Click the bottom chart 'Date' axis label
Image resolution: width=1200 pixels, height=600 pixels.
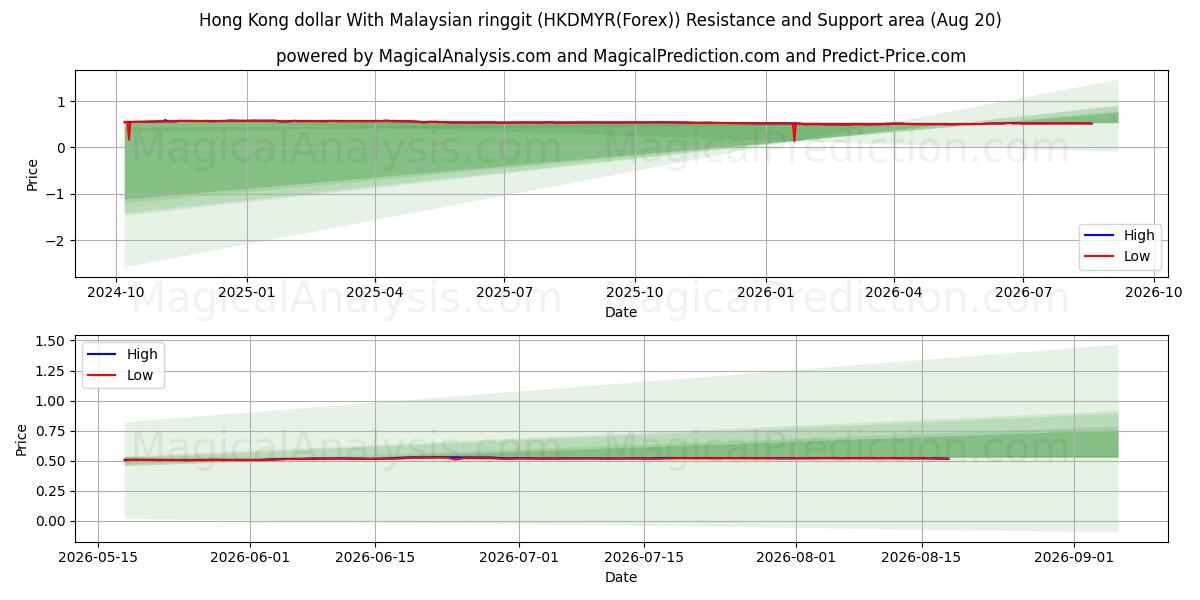coord(621,577)
